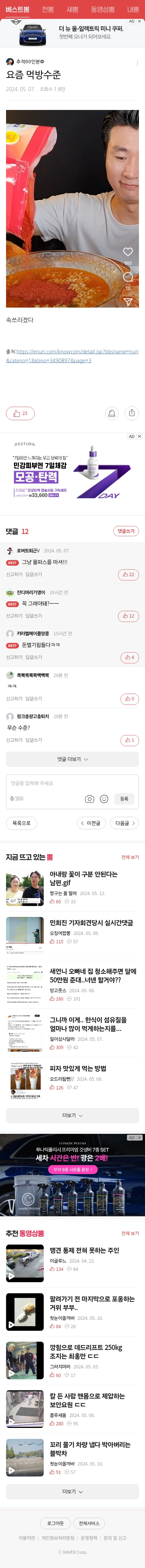Expand 댓글 더보기 to show more comments
145x1568 pixels.
point(72,759)
